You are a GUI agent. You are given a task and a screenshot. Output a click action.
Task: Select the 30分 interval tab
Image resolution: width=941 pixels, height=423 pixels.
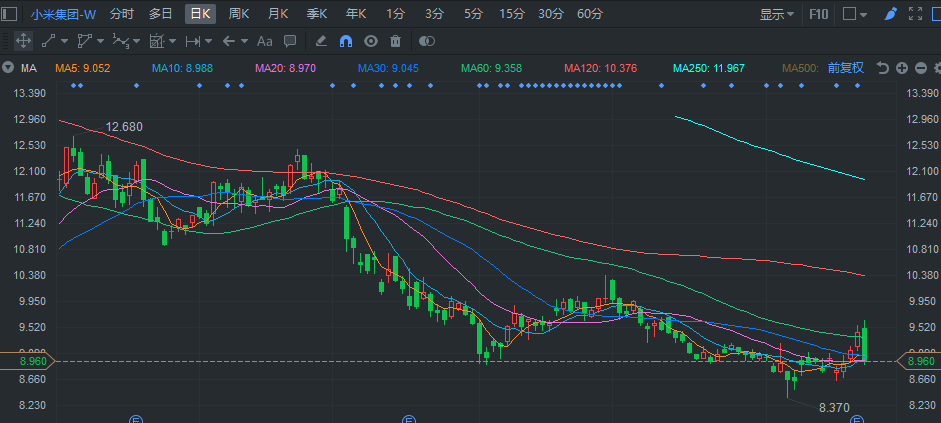(x=551, y=14)
